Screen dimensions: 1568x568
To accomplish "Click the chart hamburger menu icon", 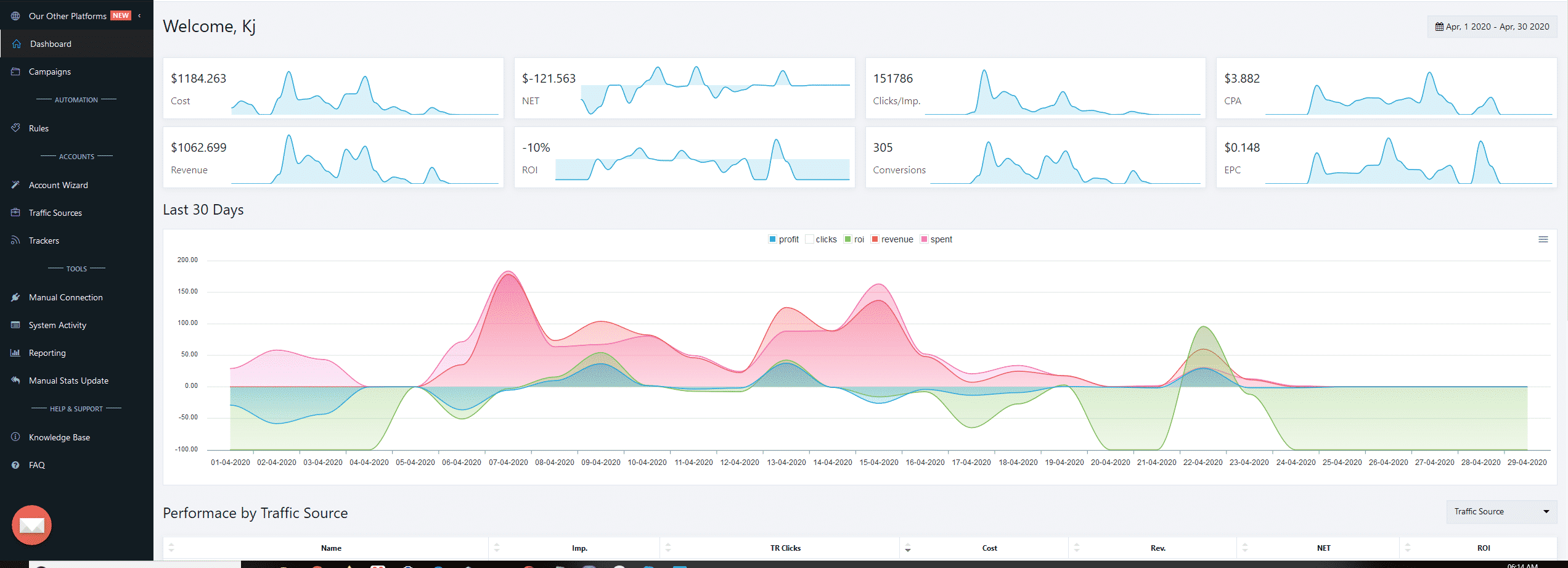I will pyautogui.click(x=1543, y=239).
